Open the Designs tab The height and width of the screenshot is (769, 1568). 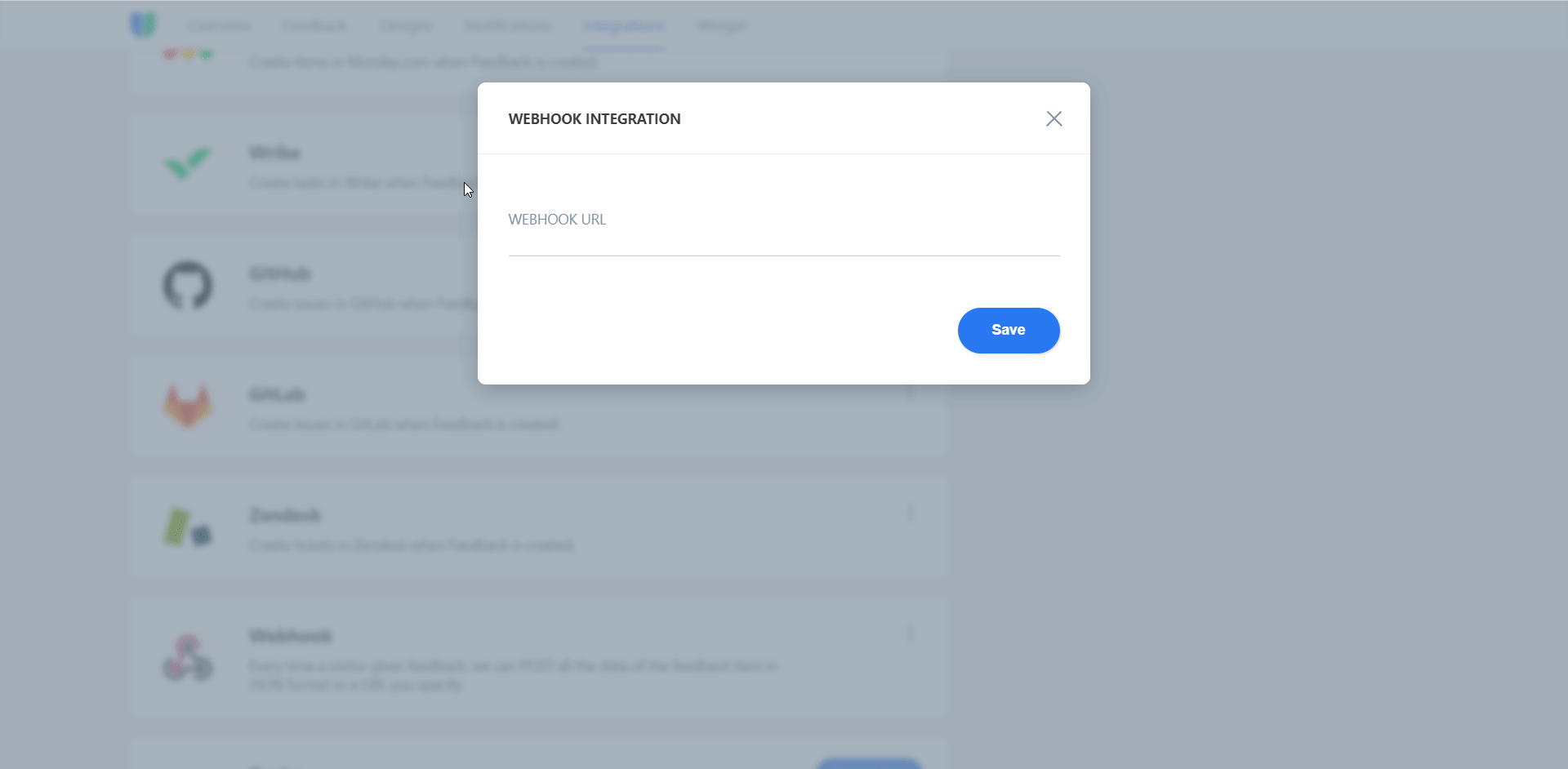(x=405, y=26)
